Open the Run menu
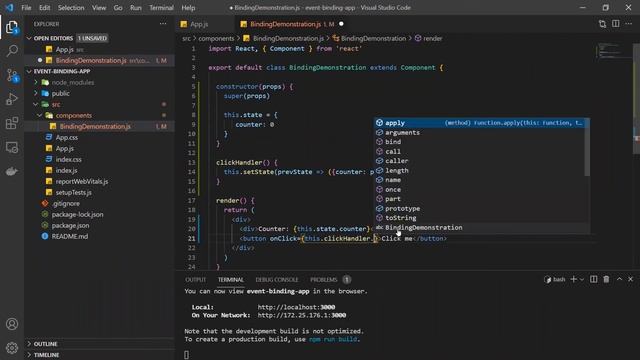 [x=136, y=8]
